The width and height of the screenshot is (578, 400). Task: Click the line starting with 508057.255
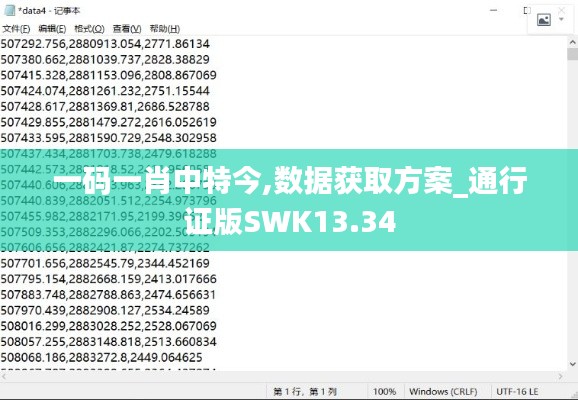108,341
